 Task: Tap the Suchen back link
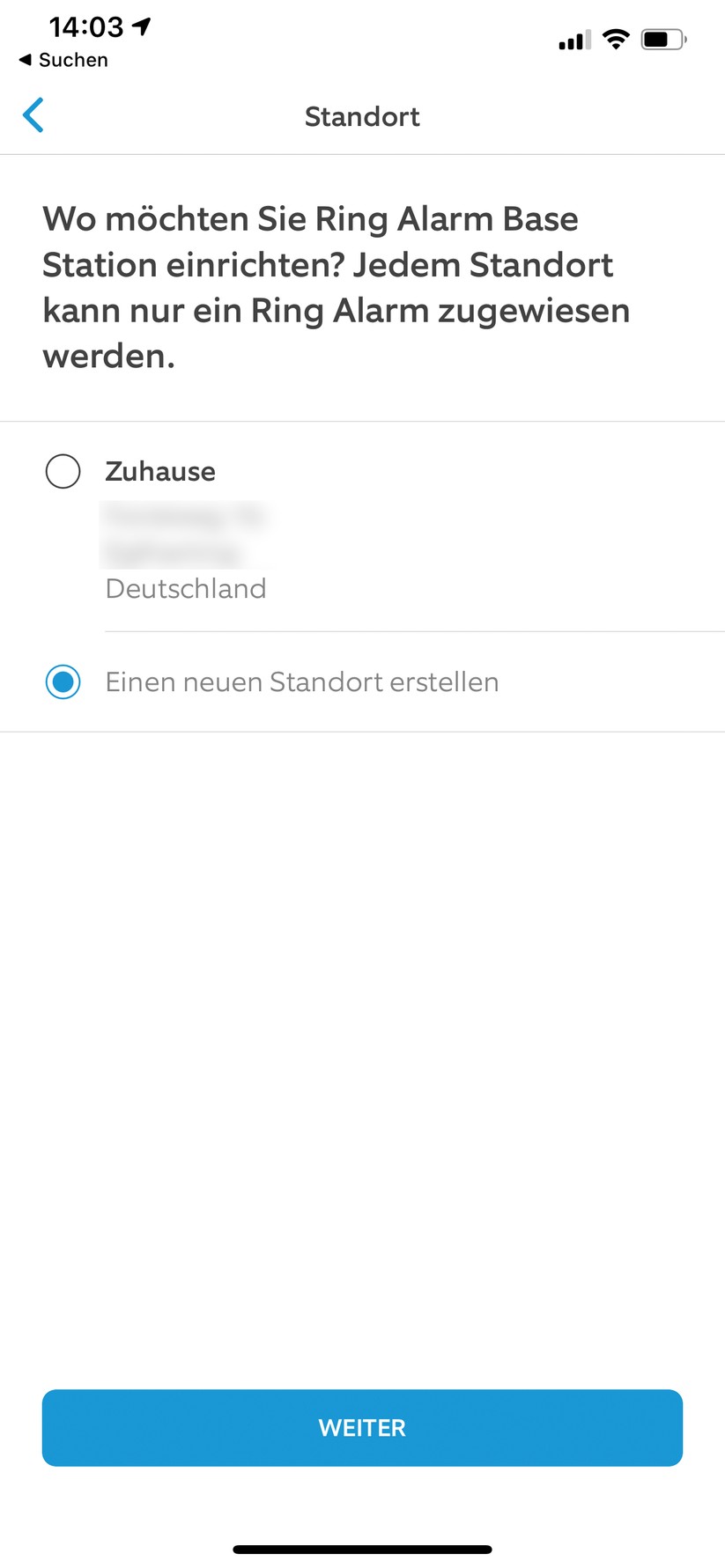coord(63,60)
